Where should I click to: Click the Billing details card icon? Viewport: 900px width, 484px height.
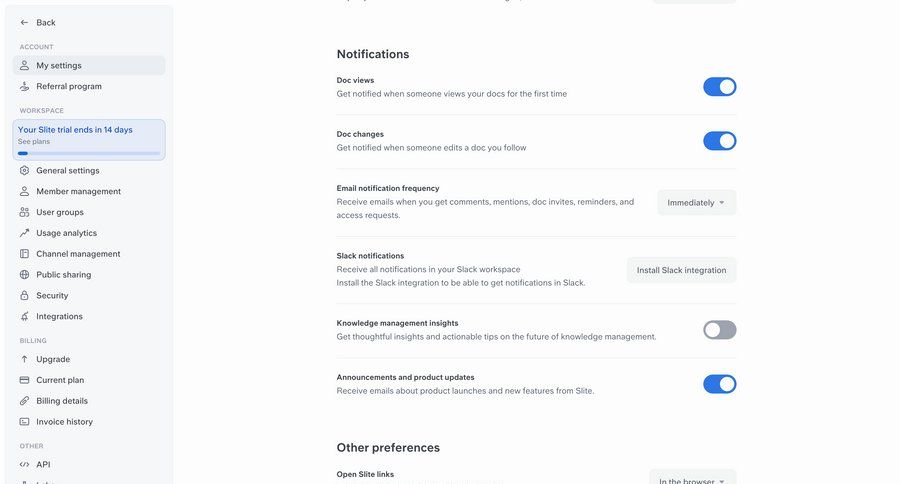pyautogui.click(x=25, y=401)
